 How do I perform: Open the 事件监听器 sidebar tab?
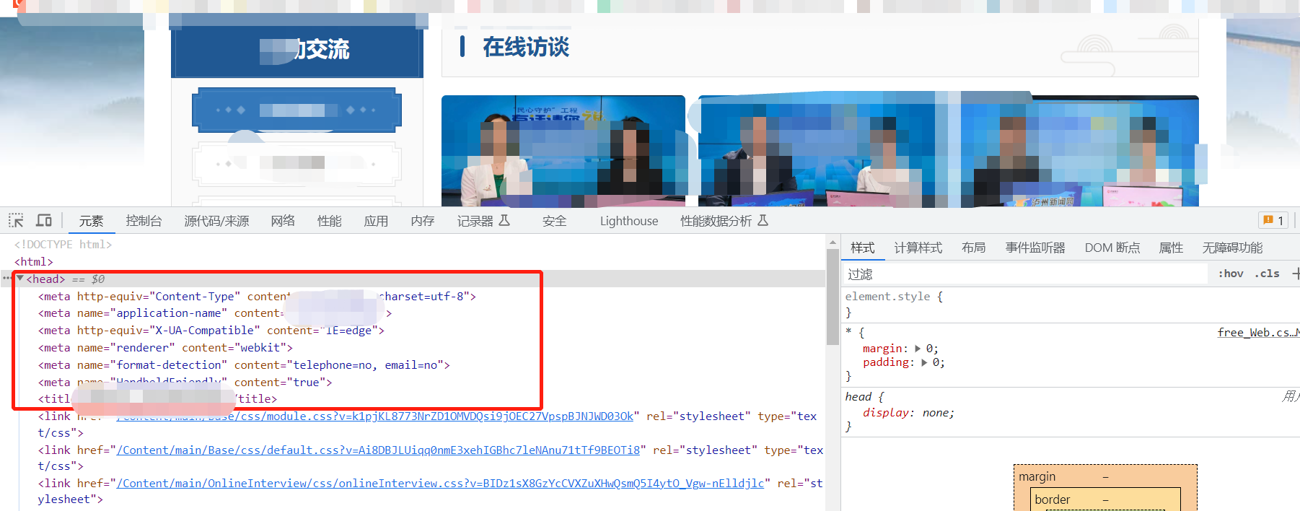click(x=1035, y=248)
